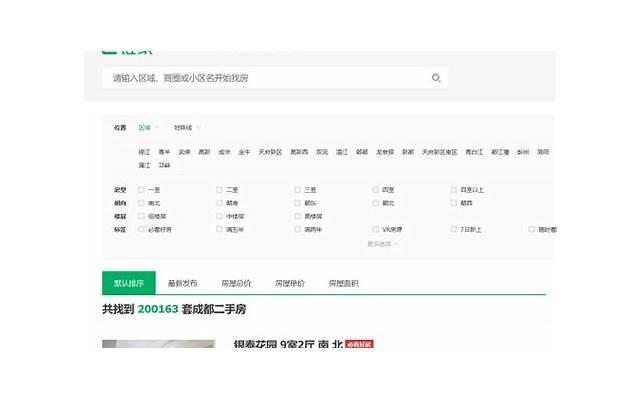Filter by 金牛 district
640x400 pixels.
tap(244, 152)
